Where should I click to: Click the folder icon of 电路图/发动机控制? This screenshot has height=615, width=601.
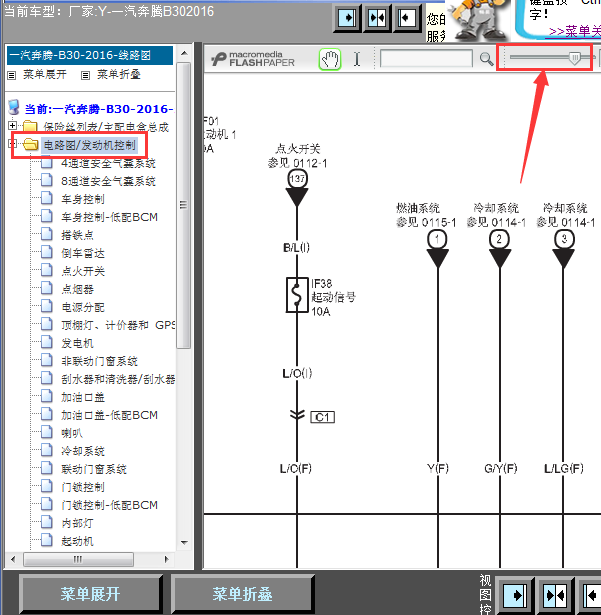pyautogui.click(x=30, y=145)
